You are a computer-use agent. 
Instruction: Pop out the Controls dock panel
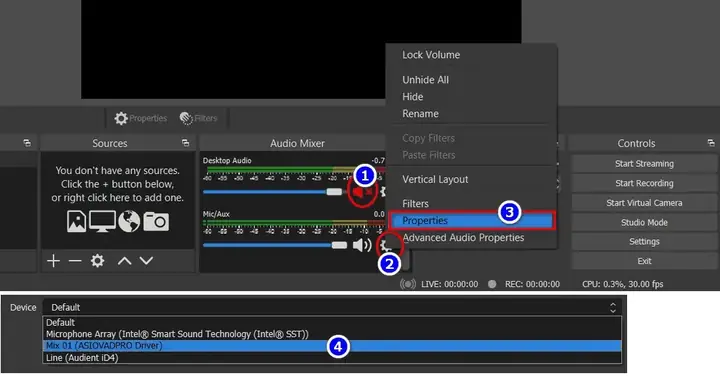(711, 143)
